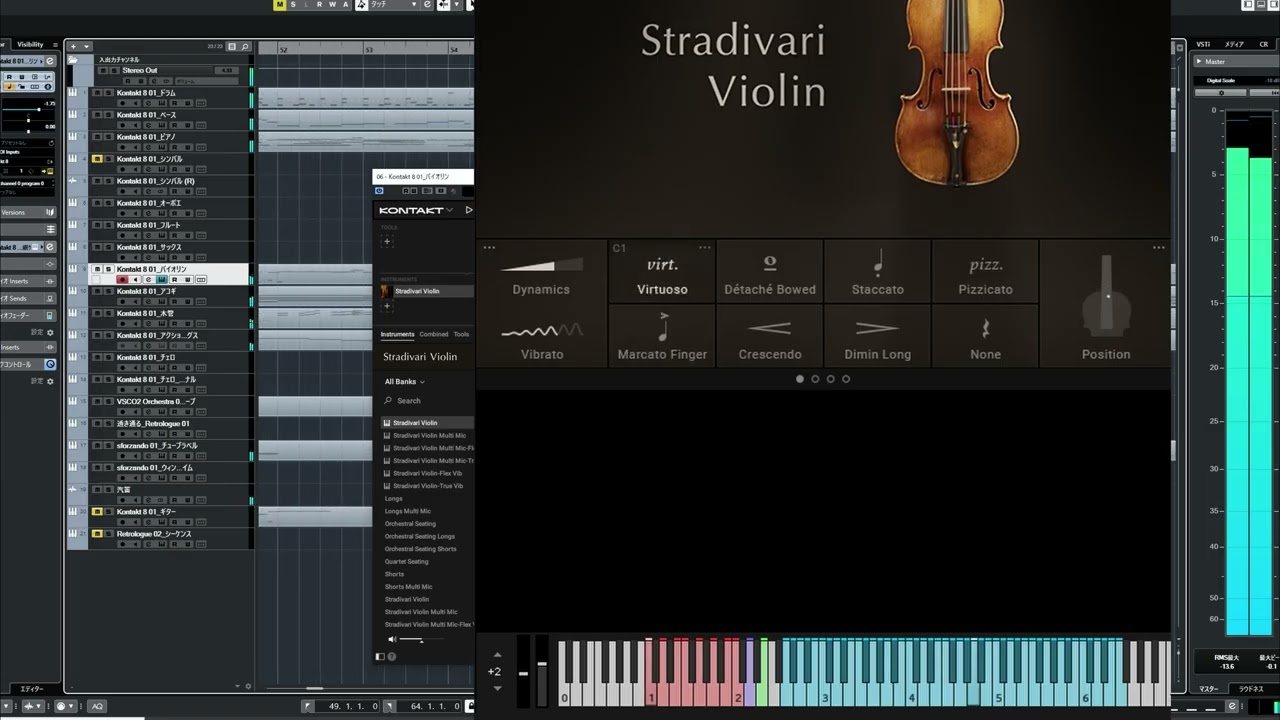Open the Instruments tab in Kontakt
1280x720 pixels.
pos(397,334)
